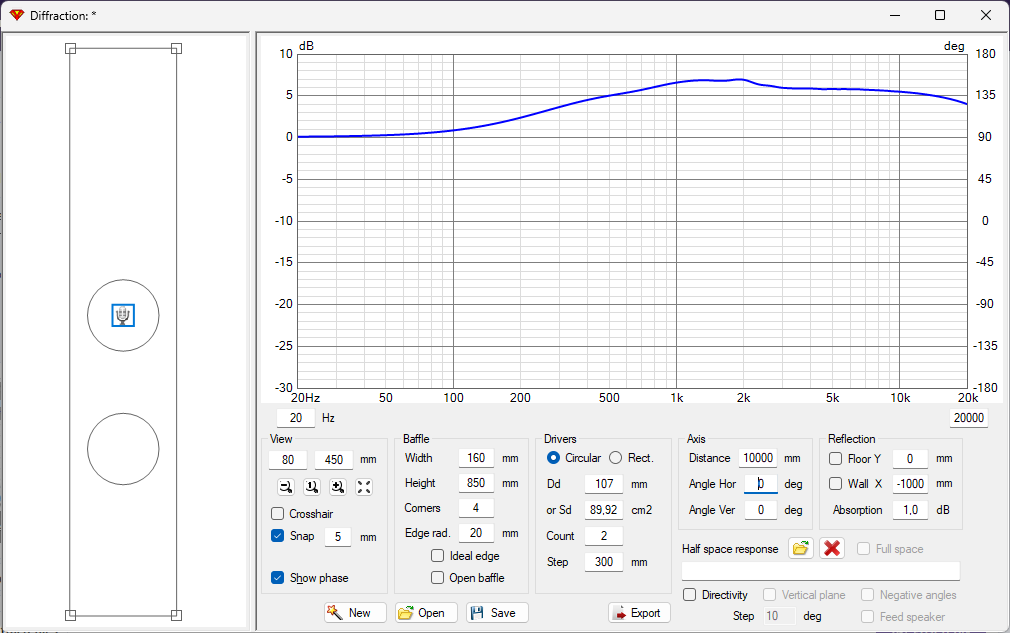Image resolution: width=1010 pixels, height=633 pixels.
Task: Enable Wall X reflection checkbox
Action: (835, 484)
